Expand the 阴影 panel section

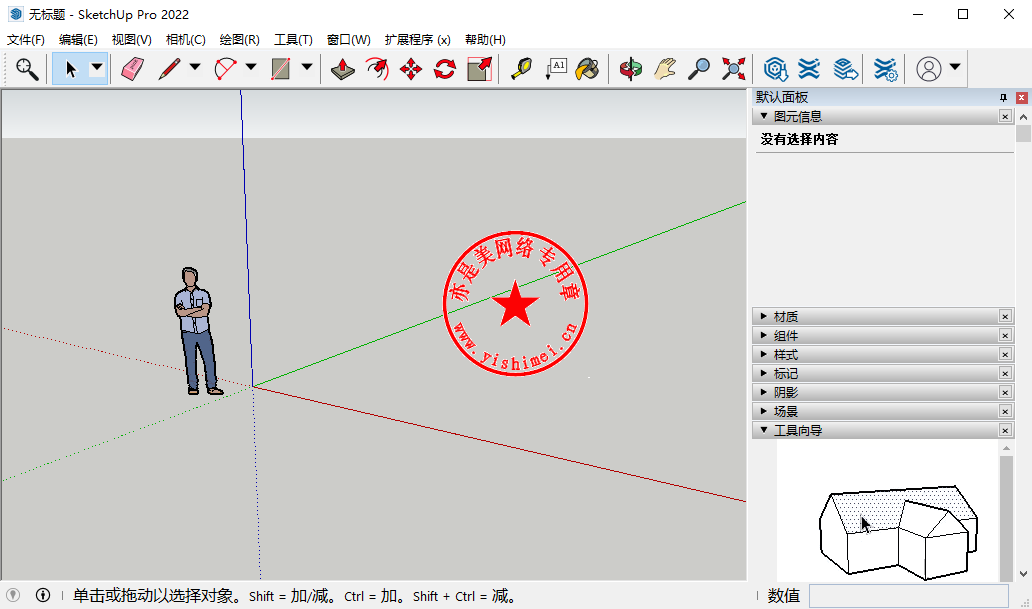pos(763,392)
